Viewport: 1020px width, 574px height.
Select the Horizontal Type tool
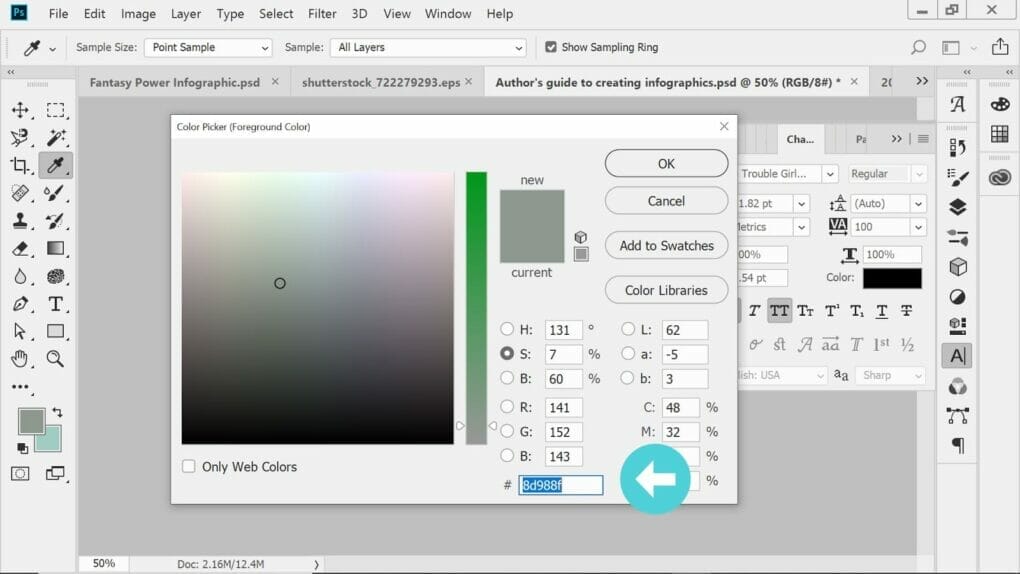(x=56, y=304)
